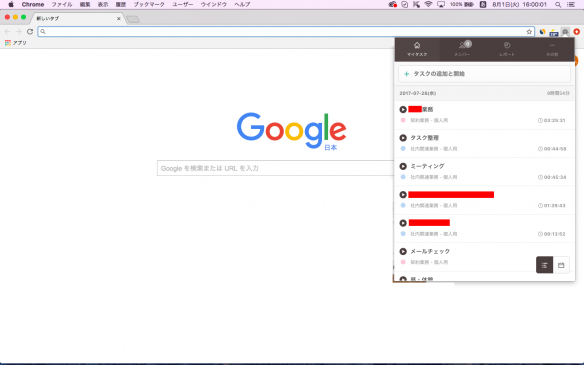Image resolution: width=584 pixels, height=365 pixels.
Task: Click the タスク整理 task title
Action: pos(425,138)
